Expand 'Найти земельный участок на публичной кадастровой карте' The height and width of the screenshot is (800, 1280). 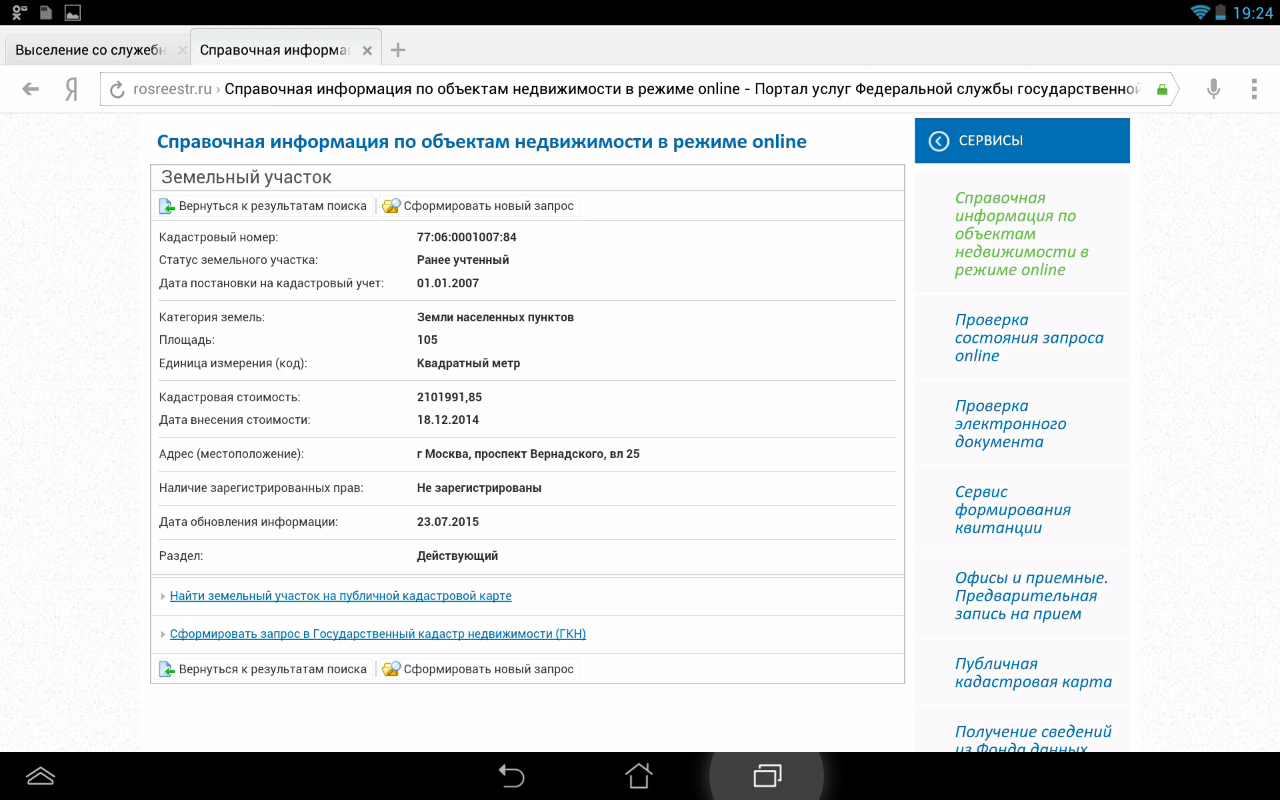(340, 596)
